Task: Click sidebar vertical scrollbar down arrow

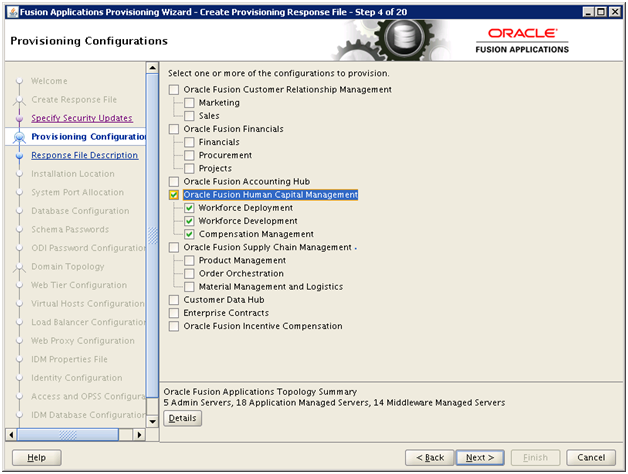Action: [152, 422]
